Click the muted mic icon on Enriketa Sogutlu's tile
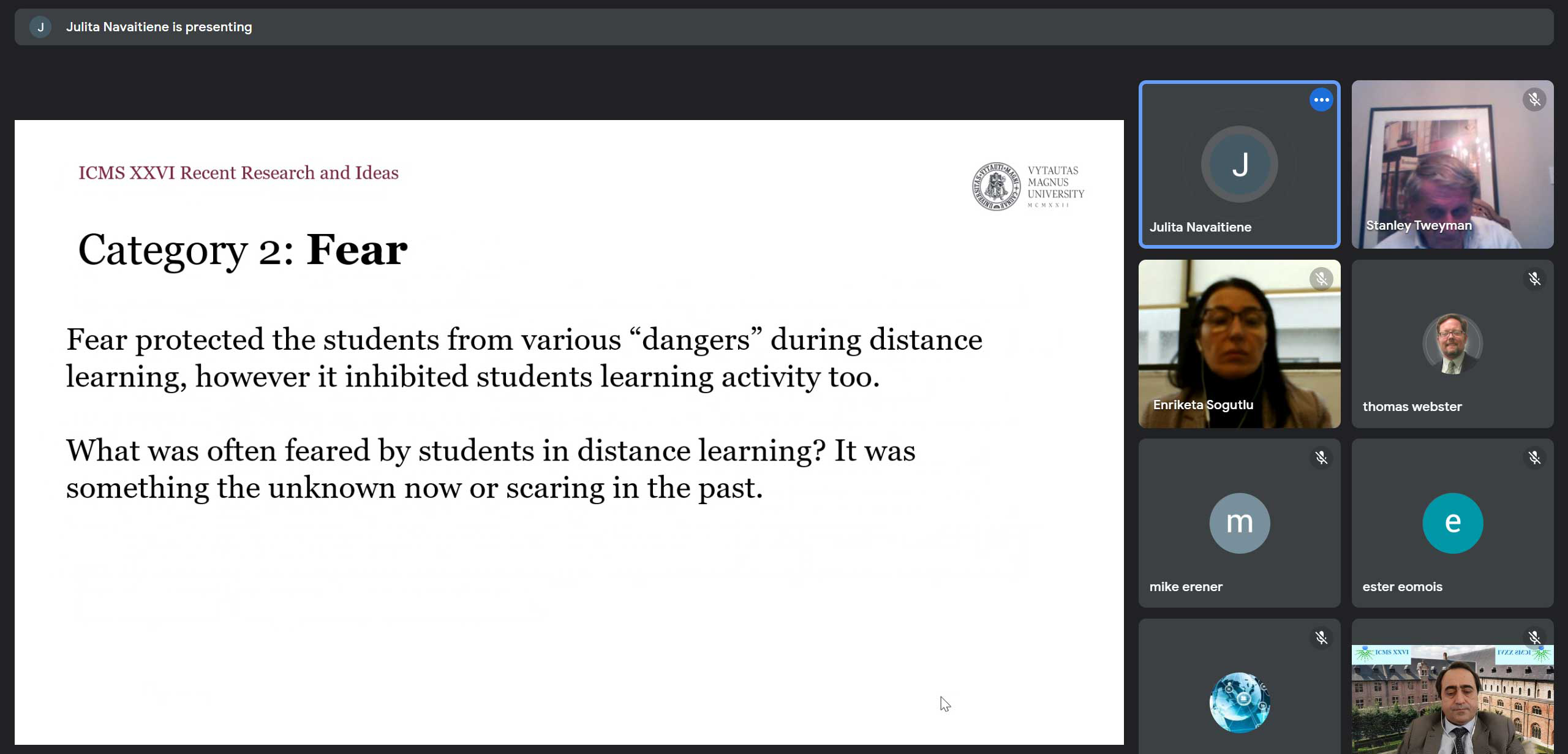Screen dimensions: 1568x754 coord(1321,279)
